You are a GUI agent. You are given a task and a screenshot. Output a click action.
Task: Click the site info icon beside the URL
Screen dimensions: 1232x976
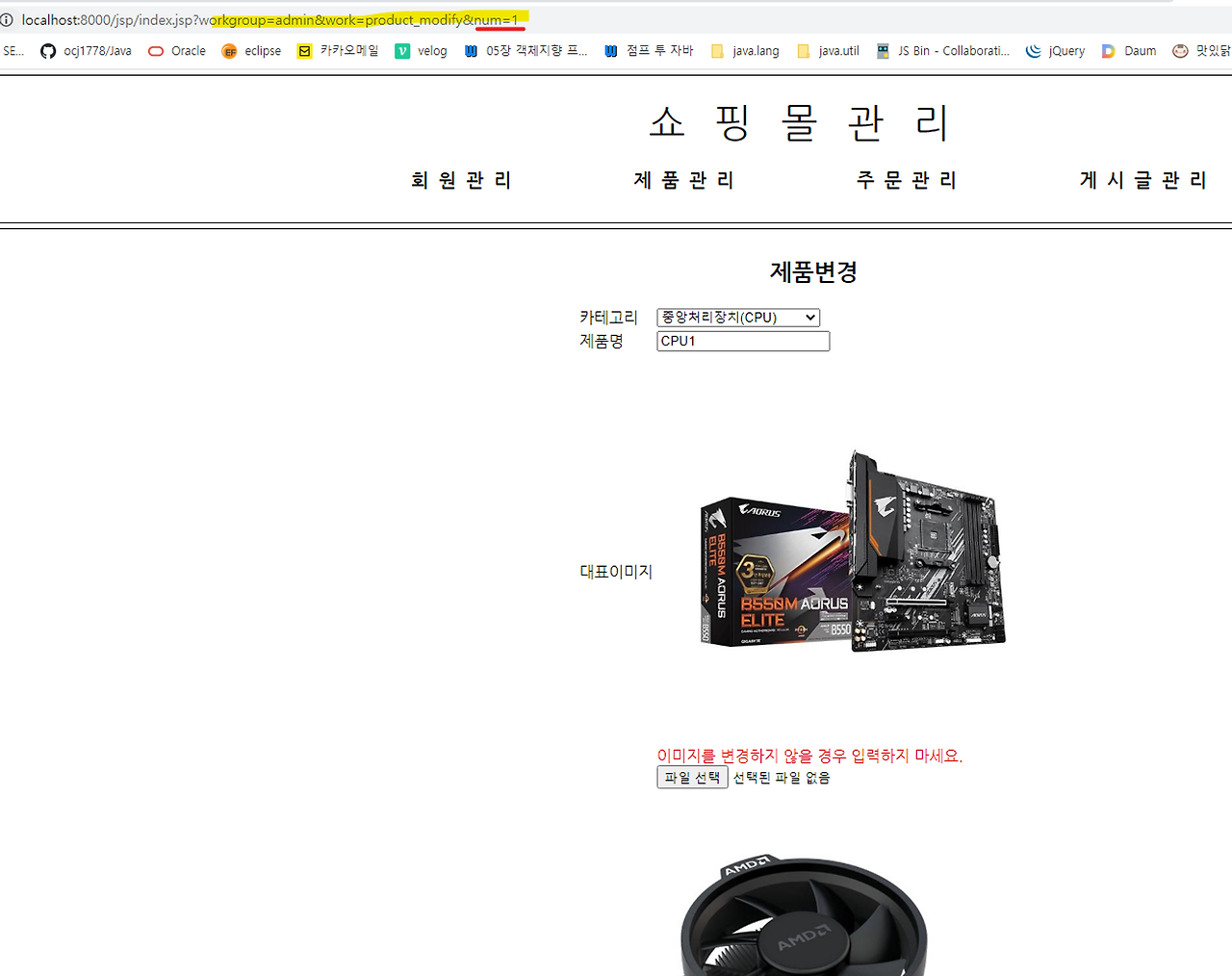pos(7,19)
